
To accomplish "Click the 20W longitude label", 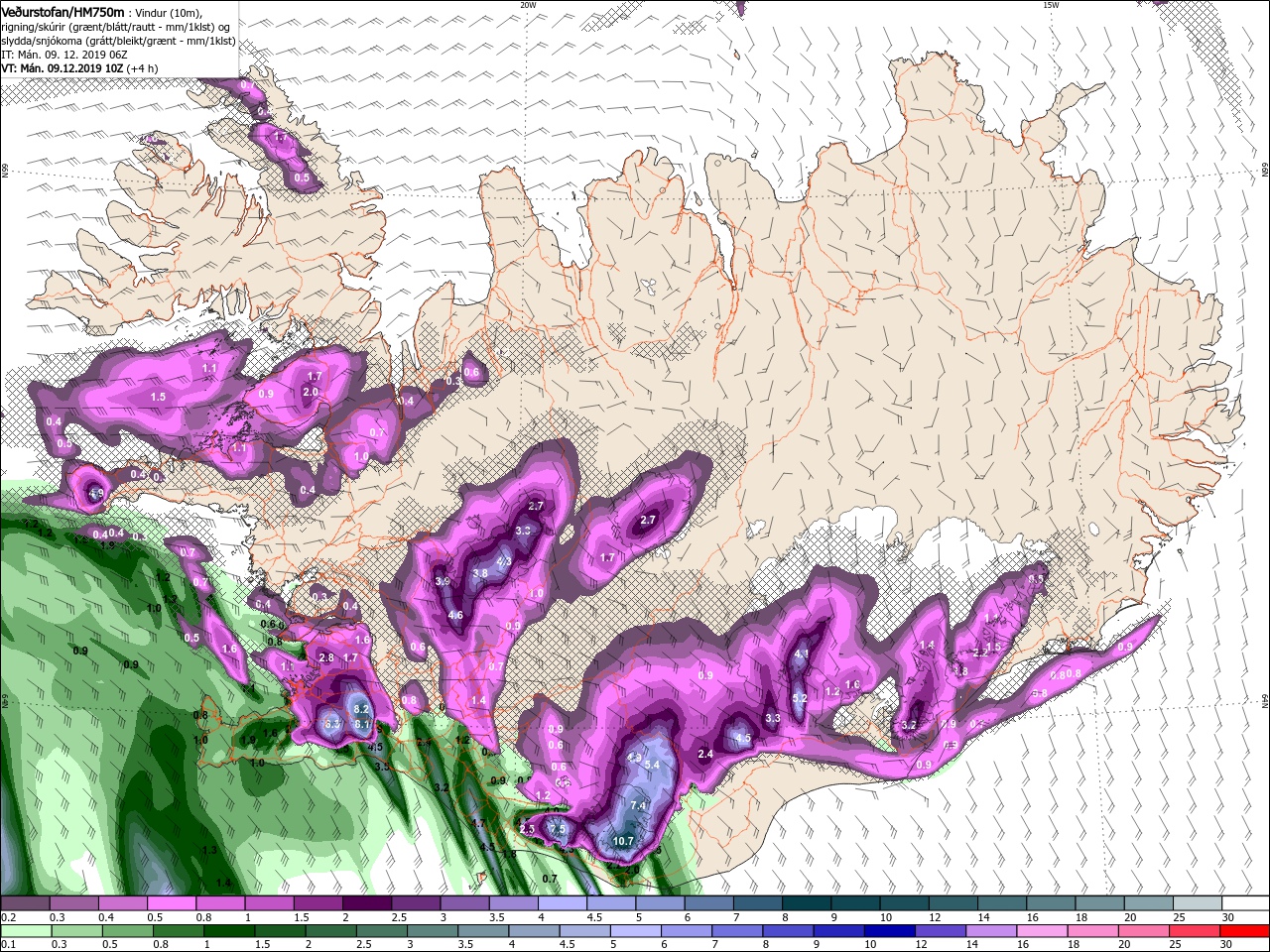I will point(528,5).
